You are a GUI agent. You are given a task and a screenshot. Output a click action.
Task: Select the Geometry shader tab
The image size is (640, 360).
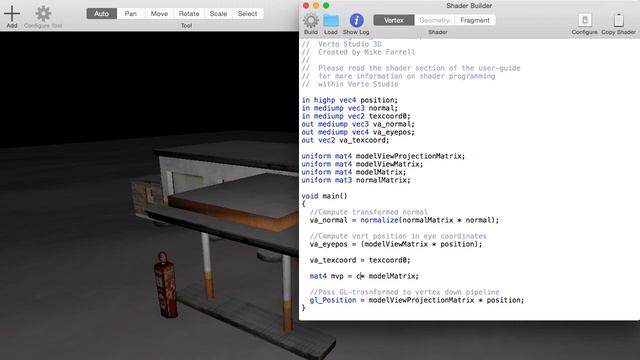434,20
